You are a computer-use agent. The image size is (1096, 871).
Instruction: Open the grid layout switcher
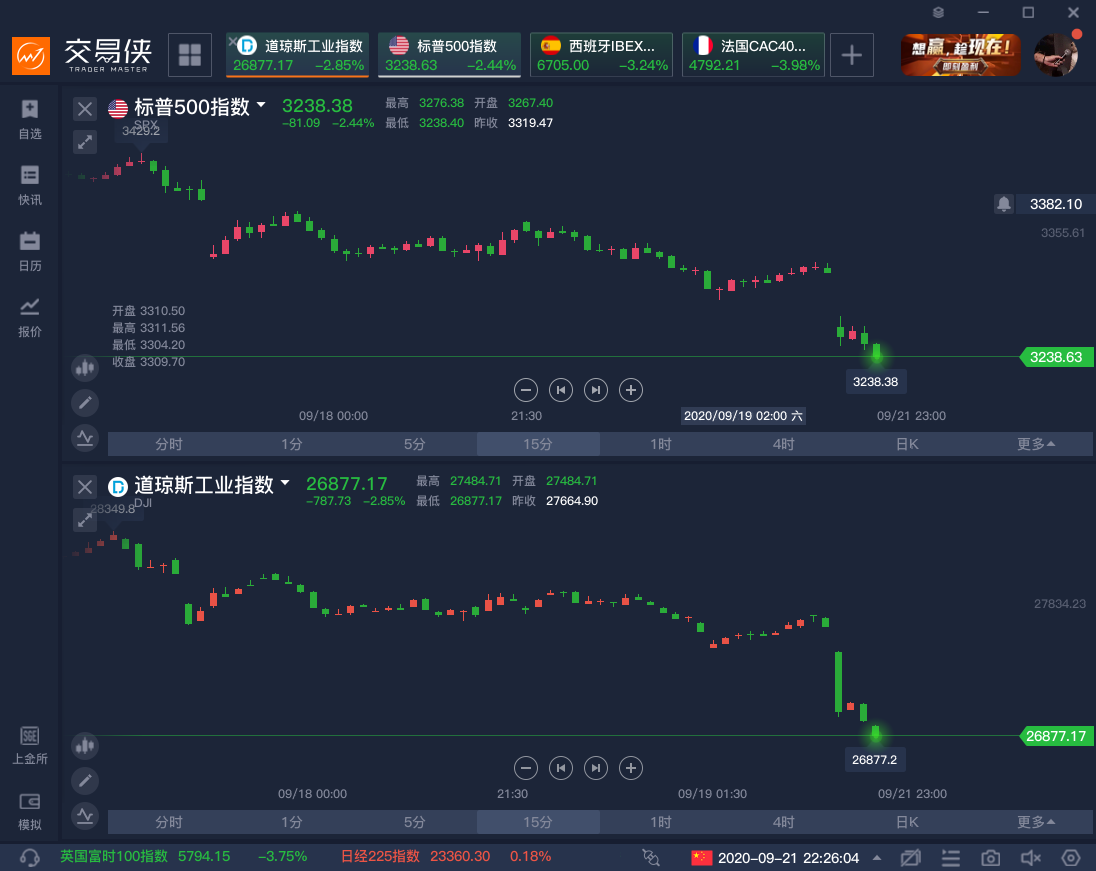189,55
